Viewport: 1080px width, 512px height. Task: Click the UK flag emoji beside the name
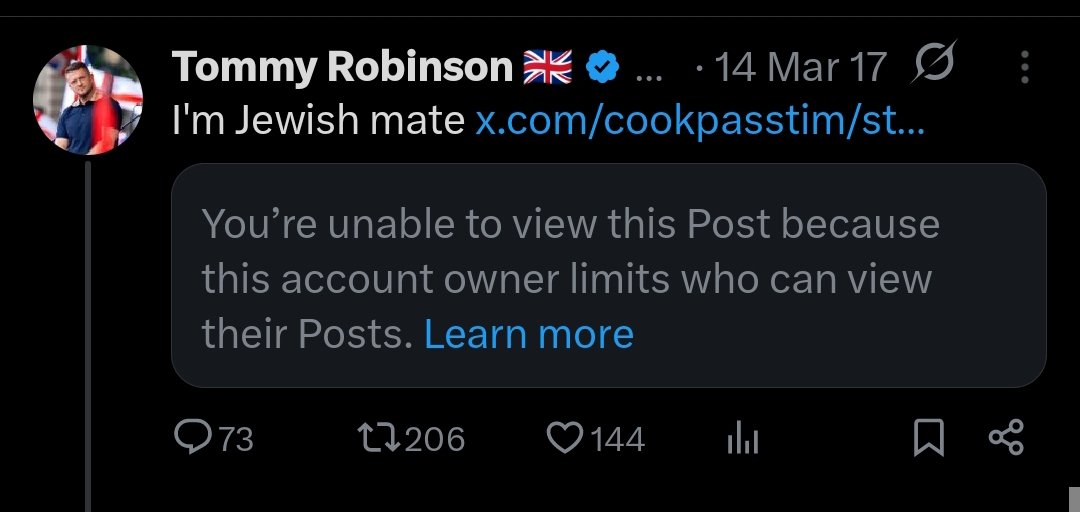click(x=547, y=68)
